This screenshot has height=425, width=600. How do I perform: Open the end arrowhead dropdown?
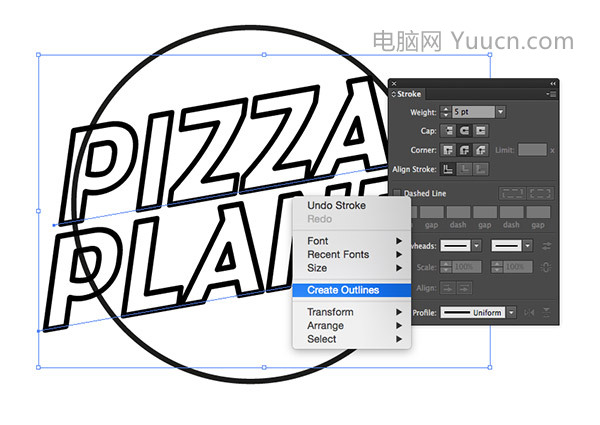pos(528,246)
